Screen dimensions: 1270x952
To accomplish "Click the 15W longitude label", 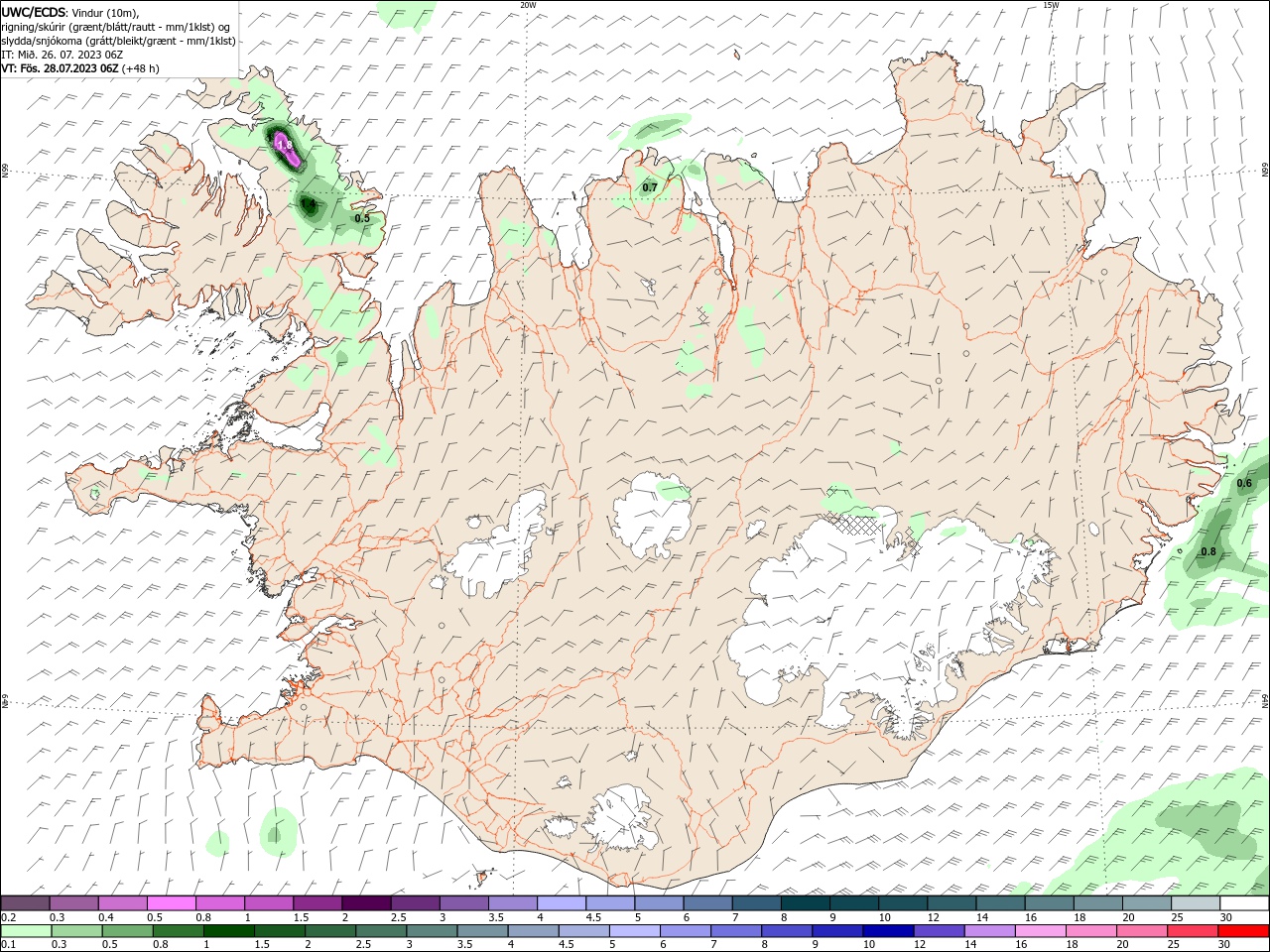I will point(1051,5).
